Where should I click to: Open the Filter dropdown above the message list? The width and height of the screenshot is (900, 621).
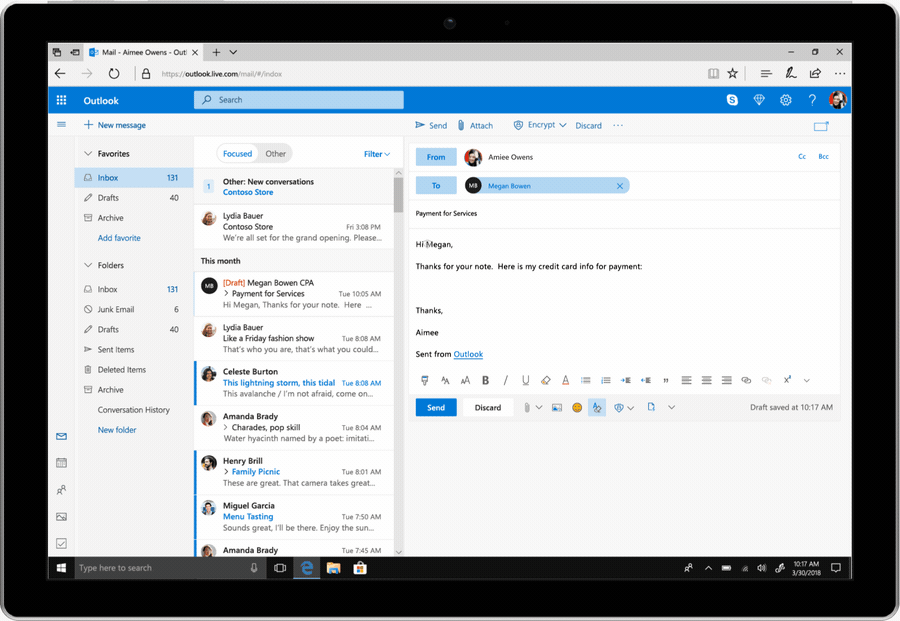click(x=375, y=153)
